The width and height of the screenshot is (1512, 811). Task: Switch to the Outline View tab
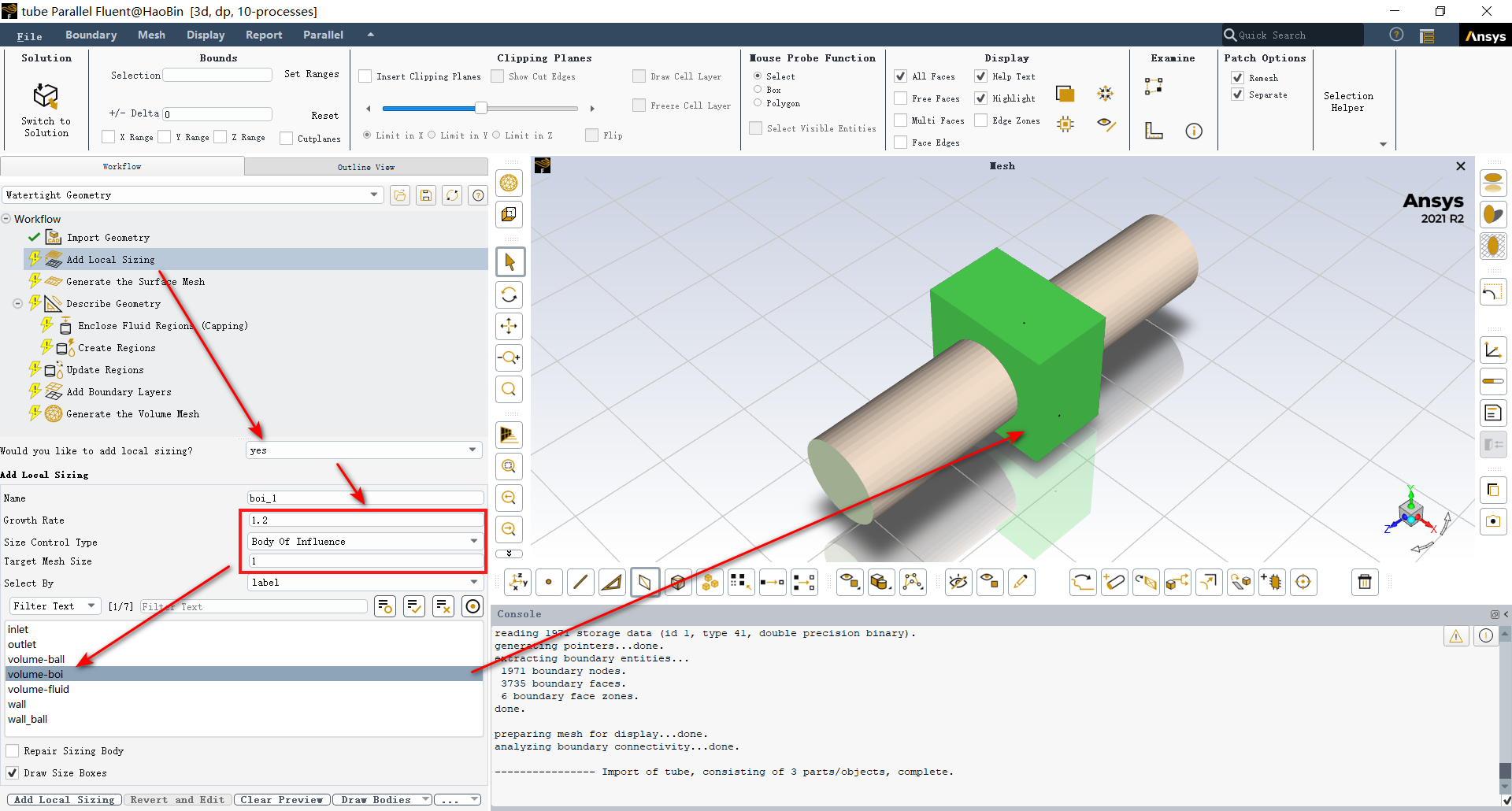[x=366, y=167]
